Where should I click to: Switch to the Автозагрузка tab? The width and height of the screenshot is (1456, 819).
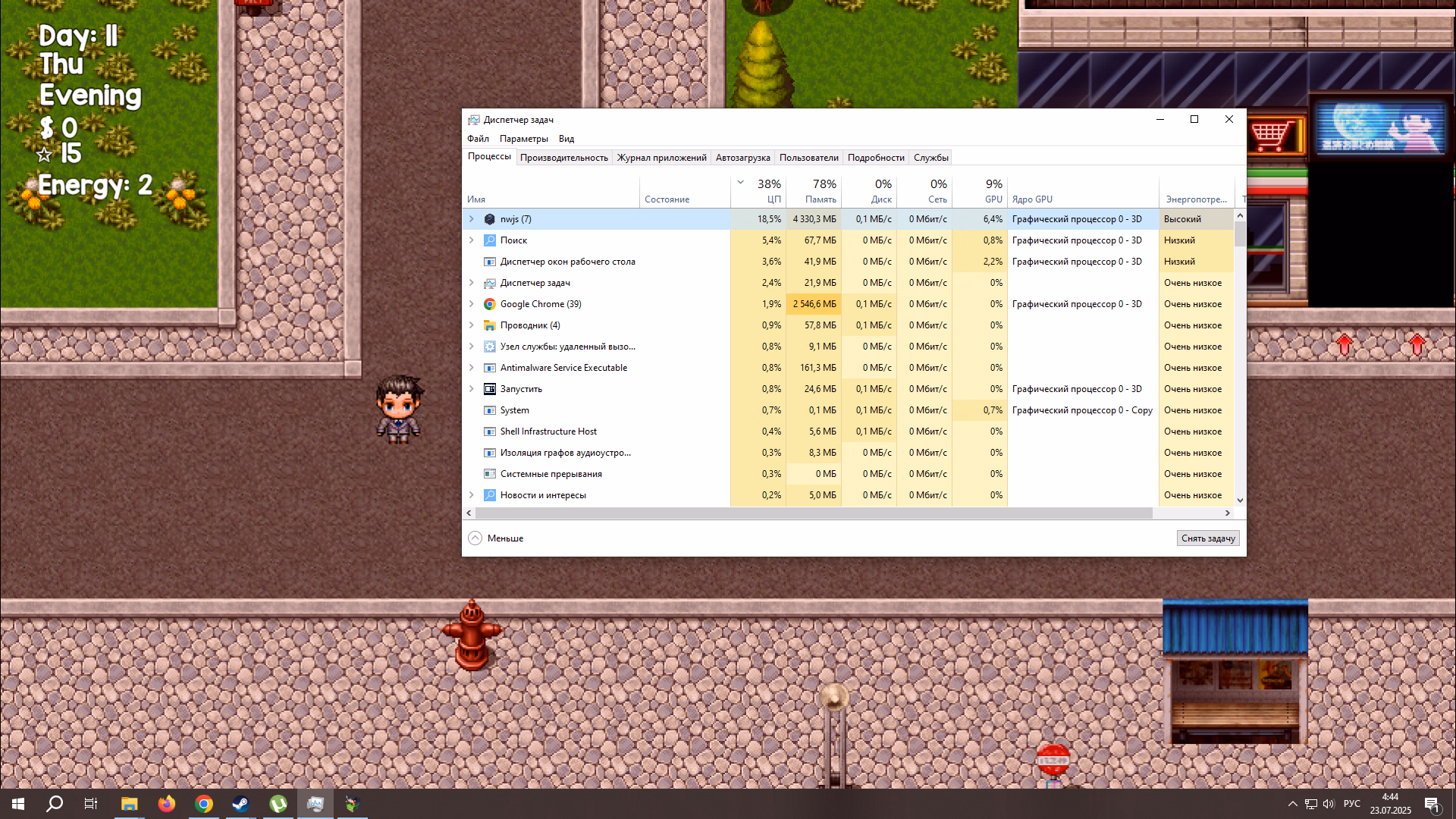[742, 158]
